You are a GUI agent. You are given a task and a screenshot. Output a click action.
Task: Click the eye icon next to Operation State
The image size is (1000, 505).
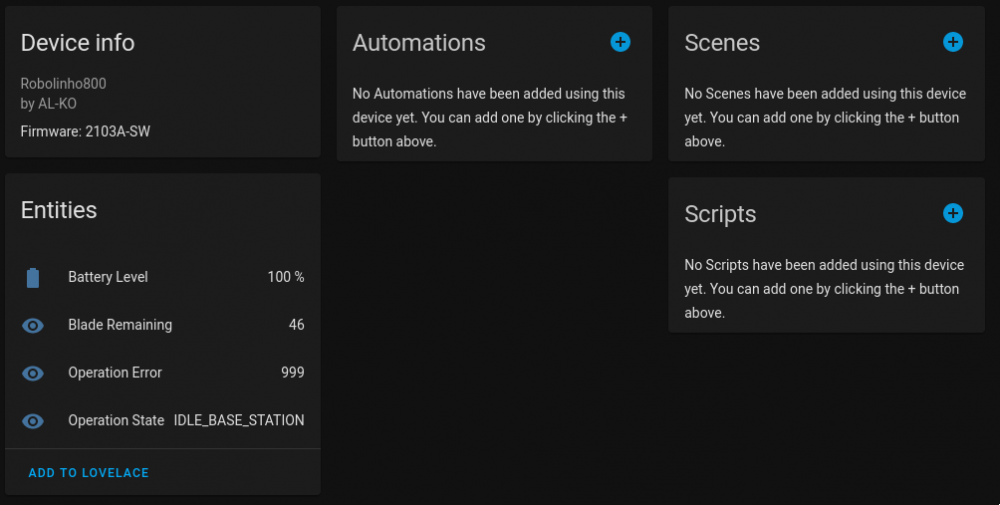[x=33, y=421]
